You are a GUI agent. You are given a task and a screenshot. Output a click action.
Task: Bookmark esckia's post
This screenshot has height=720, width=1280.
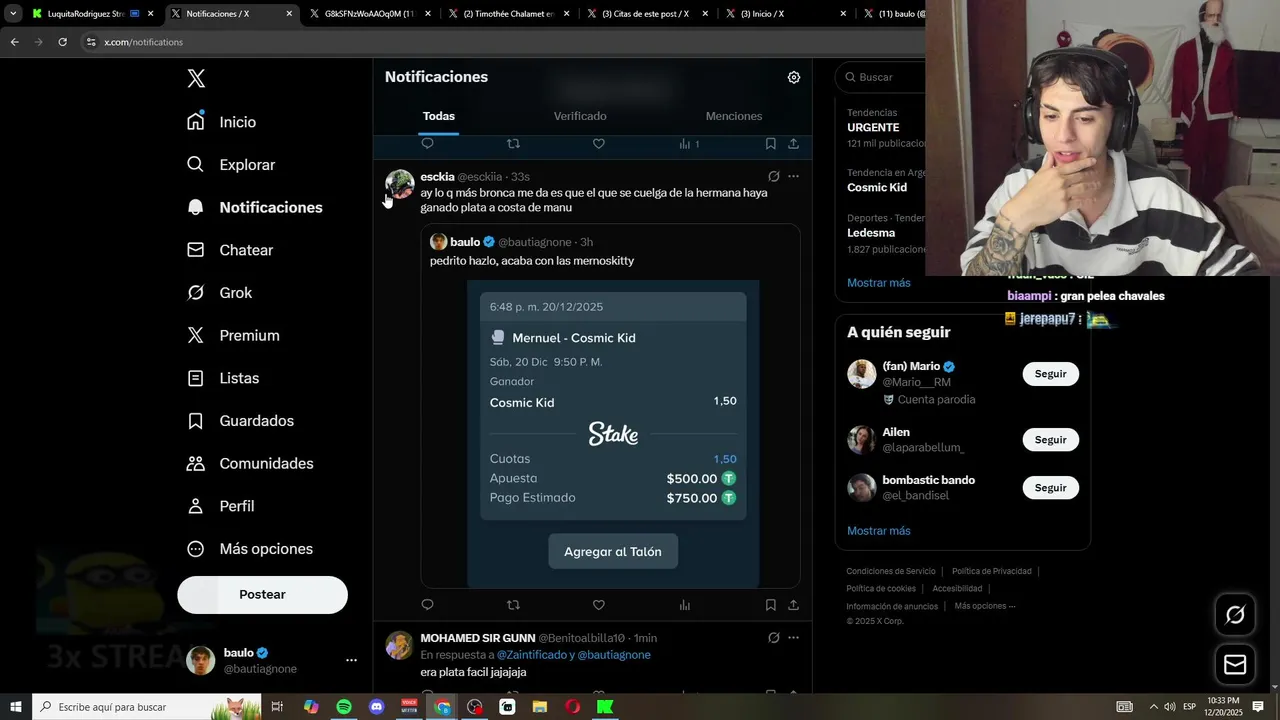[771, 605]
